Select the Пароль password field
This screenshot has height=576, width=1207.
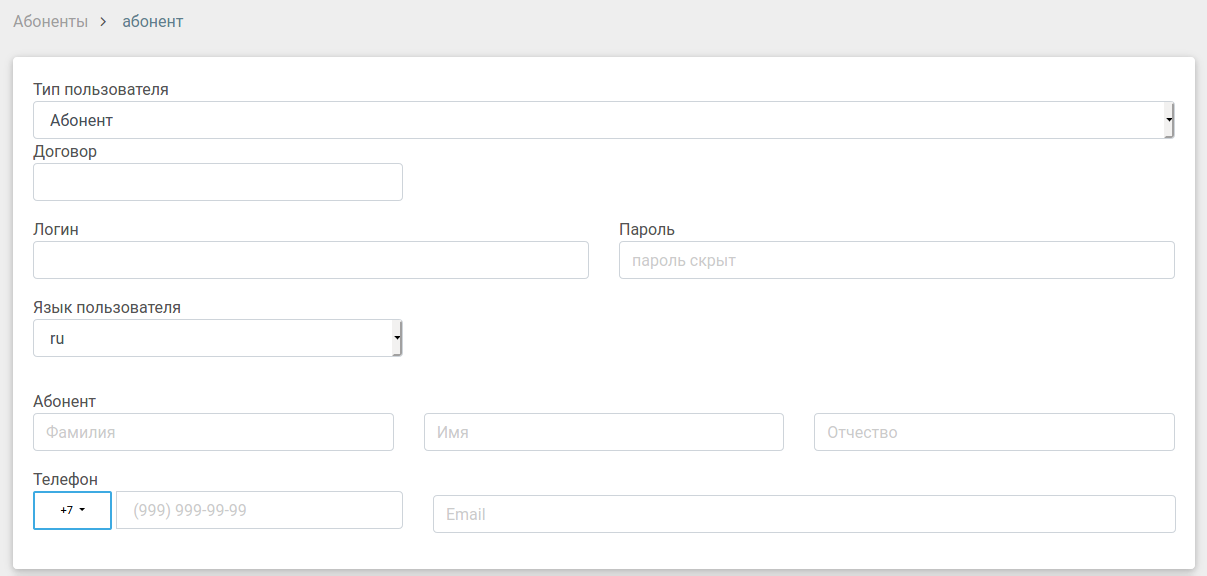click(896, 260)
